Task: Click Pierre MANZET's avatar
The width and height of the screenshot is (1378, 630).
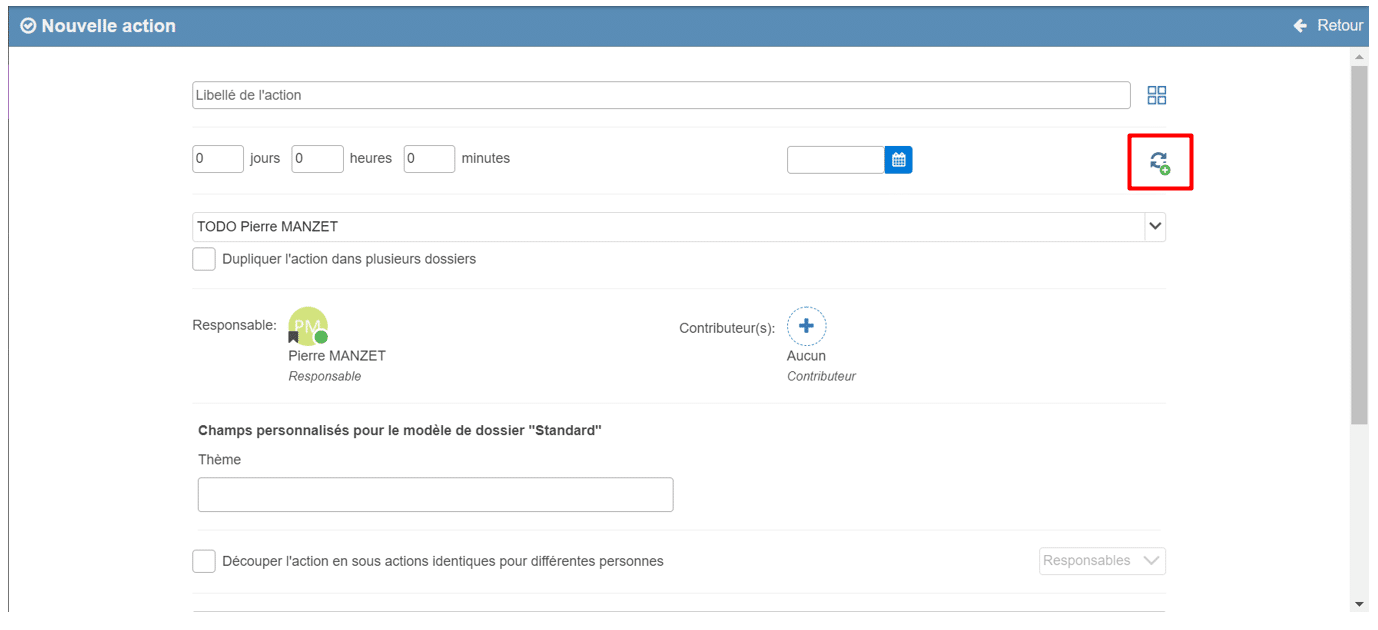Action: click(308, 324)
